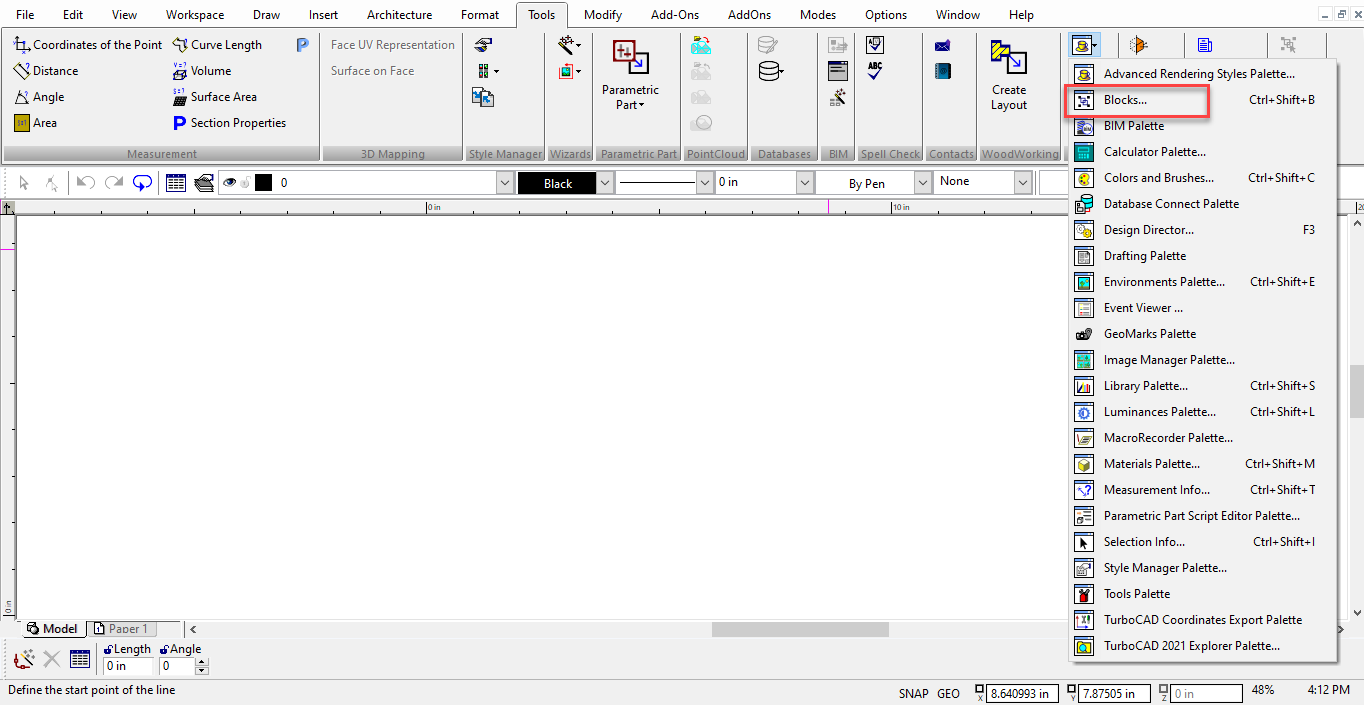Image resolution: width=1364 pixels, height=705 pixels.
Task: Switch to the Modify ribbon tab
Action: (603, 15)
